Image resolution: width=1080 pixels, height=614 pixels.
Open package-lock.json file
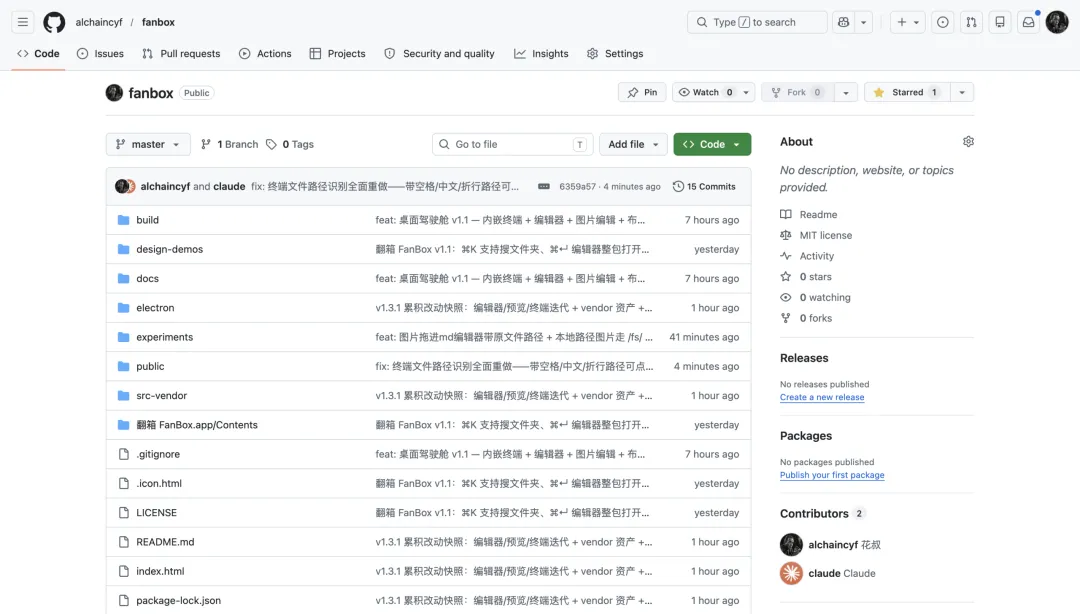click(x=178, y=600)
